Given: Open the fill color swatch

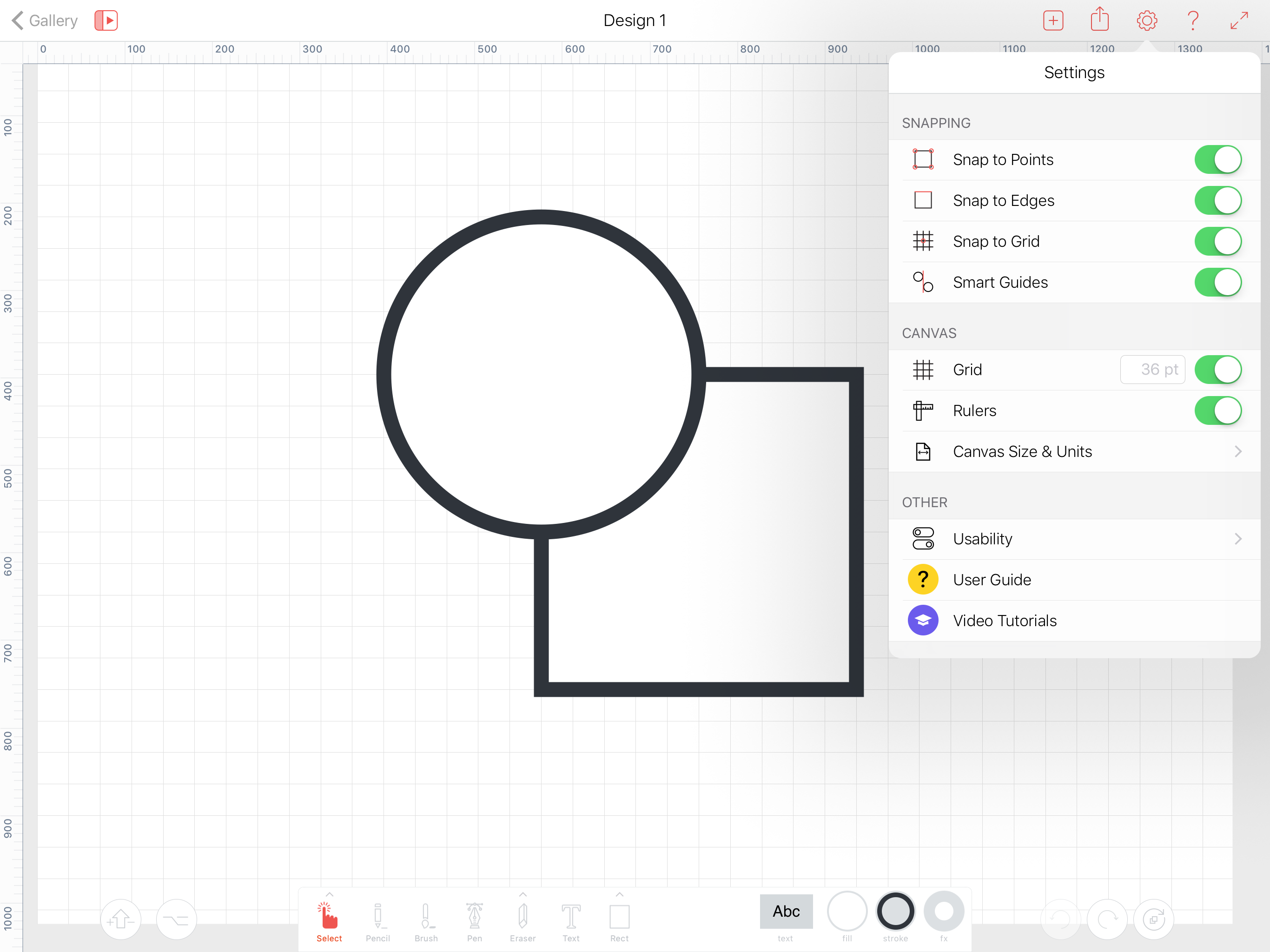Looking at the screenshot, I should [x=847, y=911].
